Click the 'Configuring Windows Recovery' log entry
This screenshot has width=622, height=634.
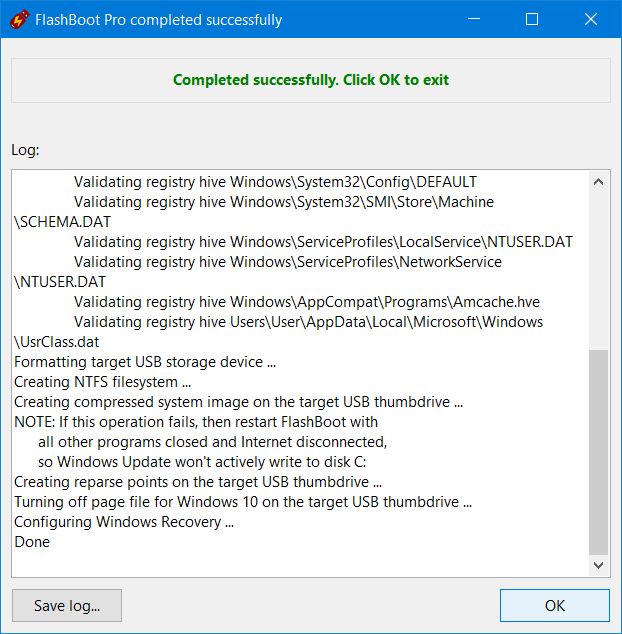[124, 522]
